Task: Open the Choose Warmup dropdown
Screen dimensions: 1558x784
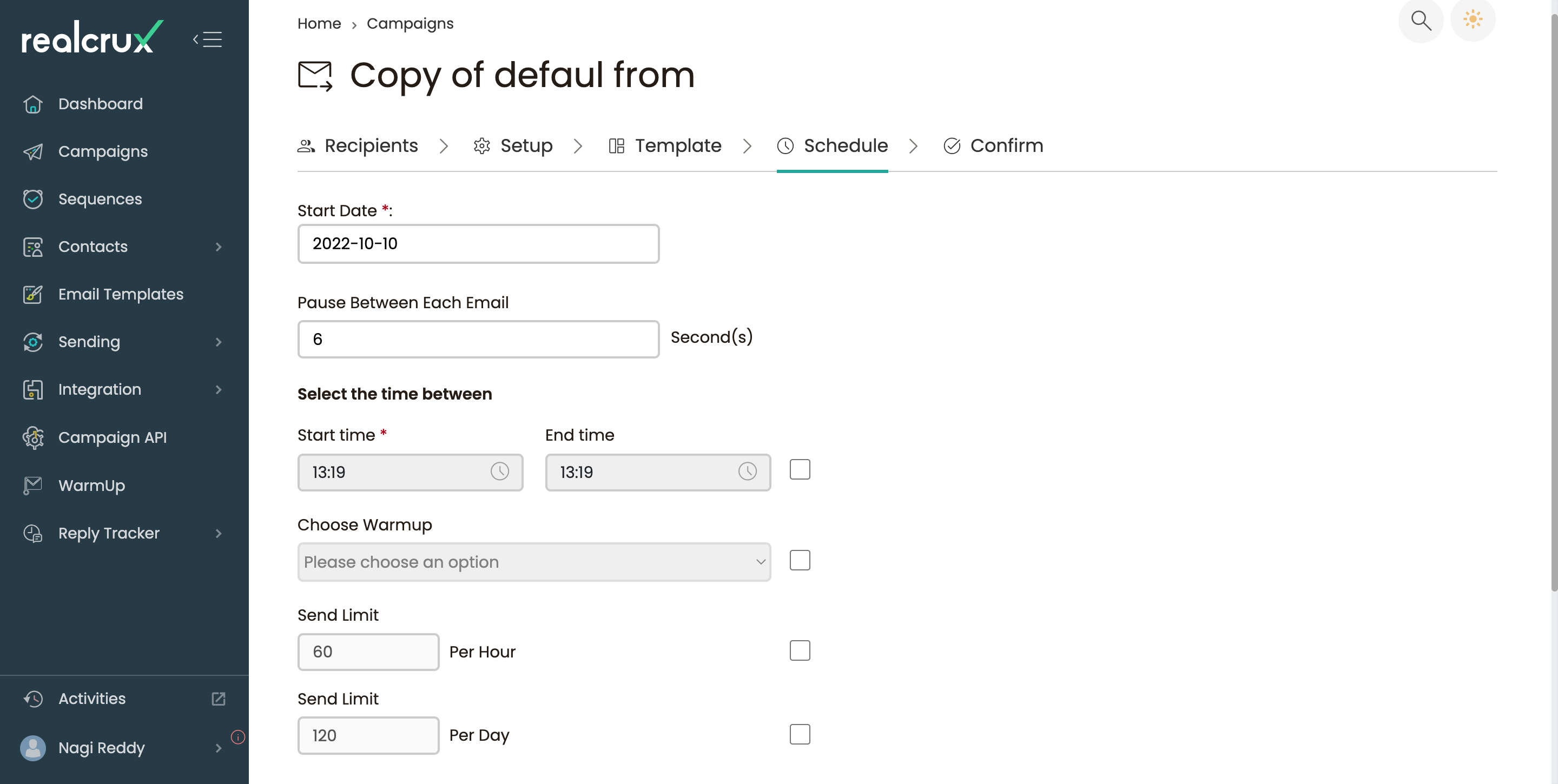Action: 533,562
